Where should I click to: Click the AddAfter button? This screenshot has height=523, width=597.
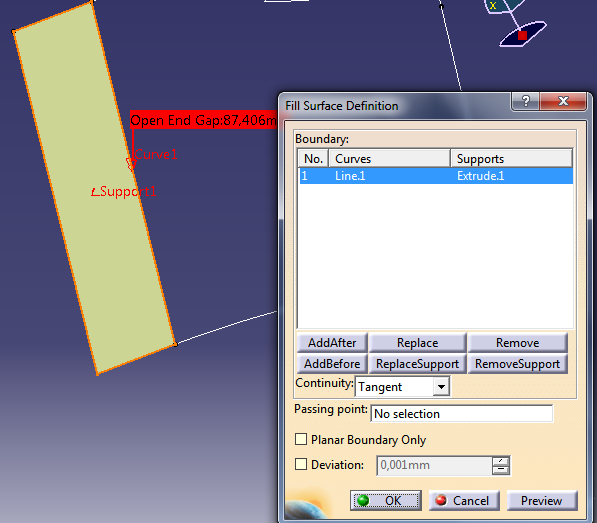pos(332,343)
